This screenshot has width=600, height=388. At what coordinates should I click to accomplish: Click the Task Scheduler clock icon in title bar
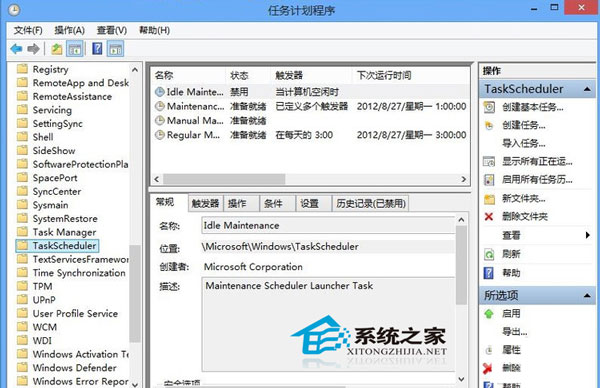tap(14, 10)
